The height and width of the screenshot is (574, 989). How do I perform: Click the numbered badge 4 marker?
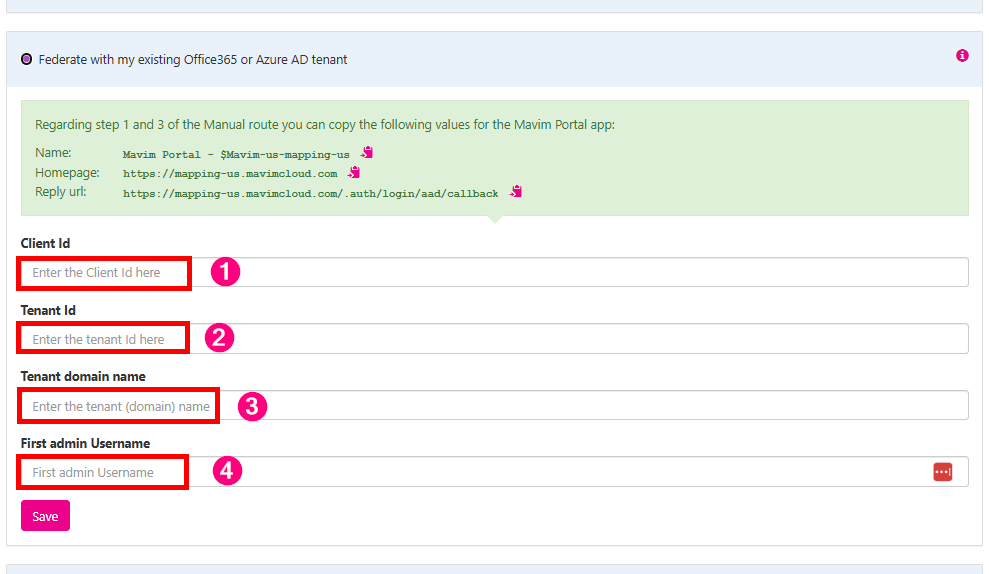pos(228,471)
